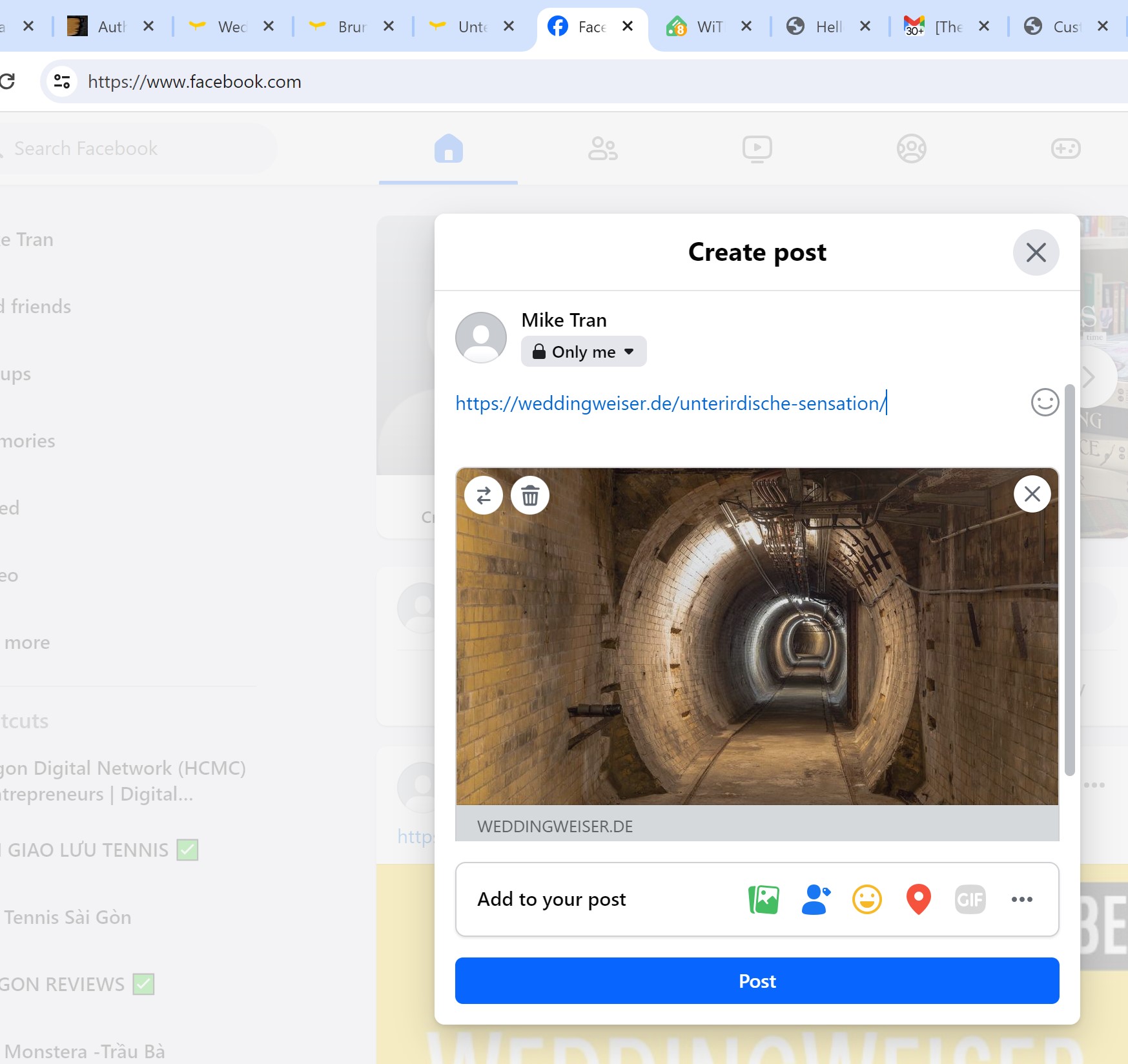Add a GIF to your post

(x=970, y=899)
